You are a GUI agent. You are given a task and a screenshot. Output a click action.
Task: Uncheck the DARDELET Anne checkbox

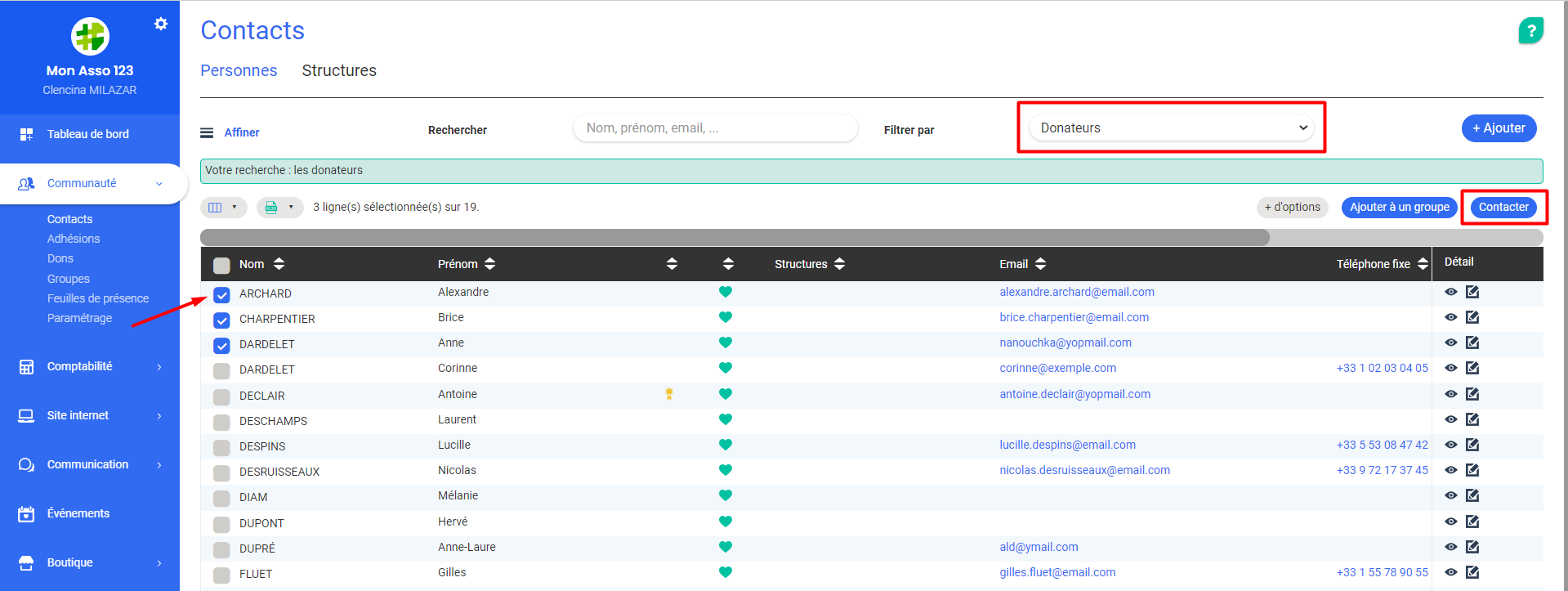221,345
